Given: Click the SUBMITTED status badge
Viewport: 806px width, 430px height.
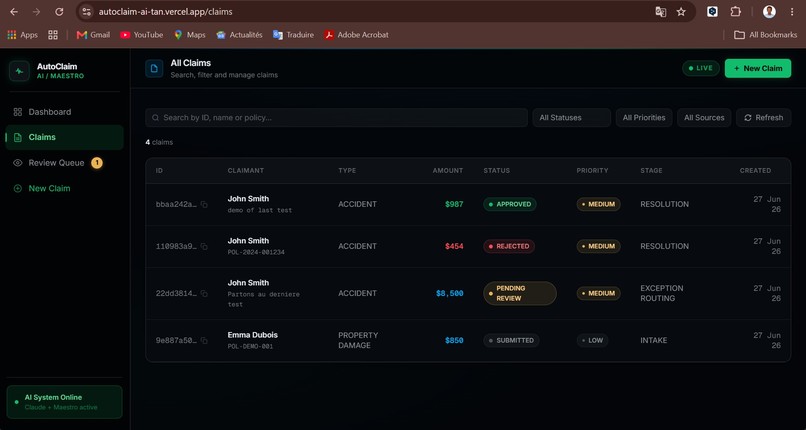Looking at the screenshot, I should [x=511, y=340].
